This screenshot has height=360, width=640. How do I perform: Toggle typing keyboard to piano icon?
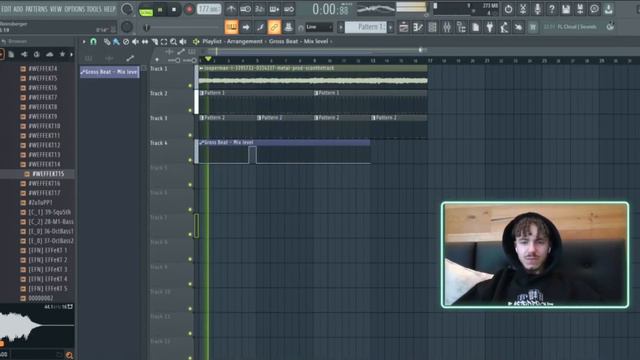pyautogui.click(x=231, y=27)
